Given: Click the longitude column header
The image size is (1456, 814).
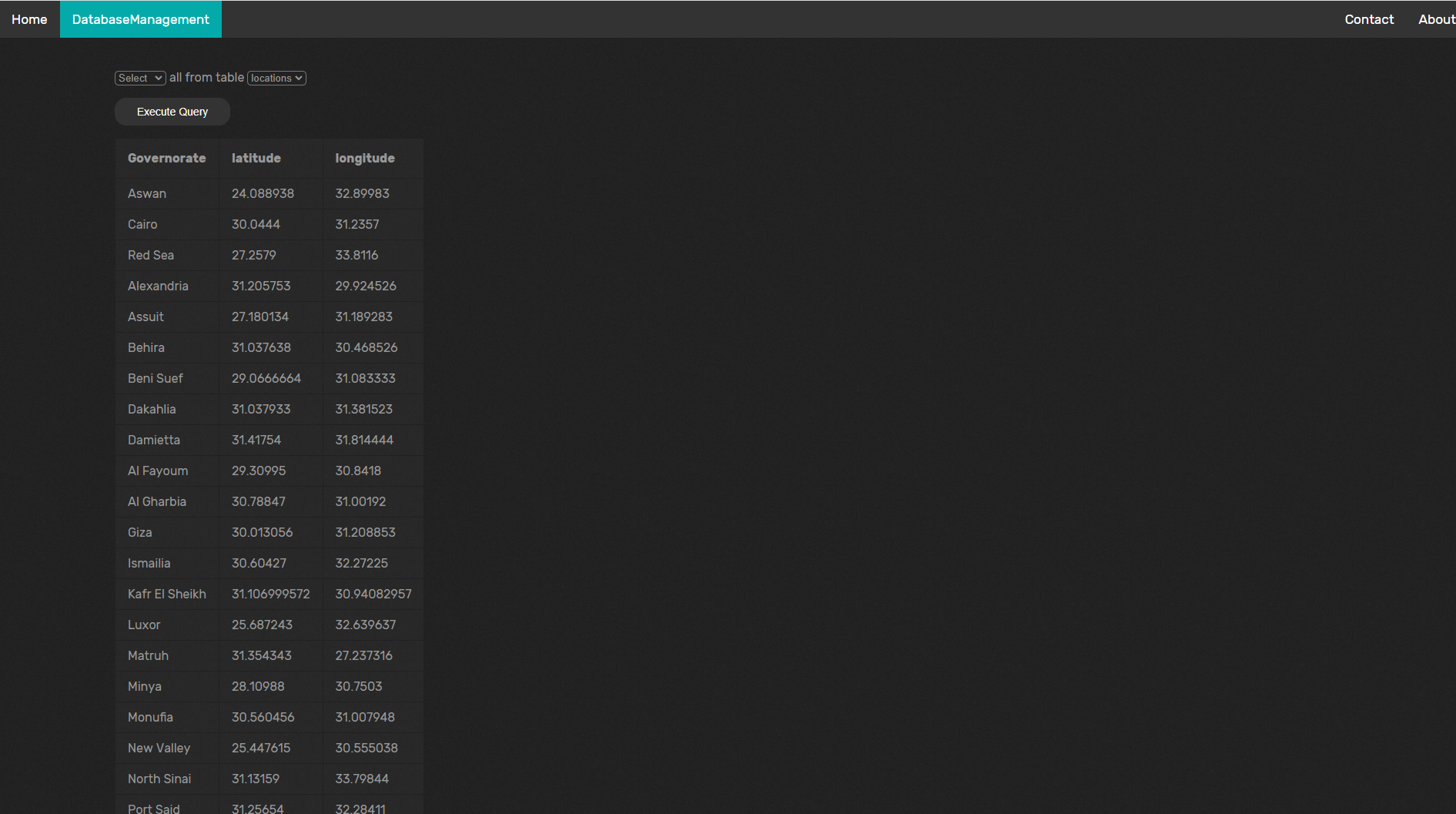Looking at the screenshot, I should (x=364, y=158).
